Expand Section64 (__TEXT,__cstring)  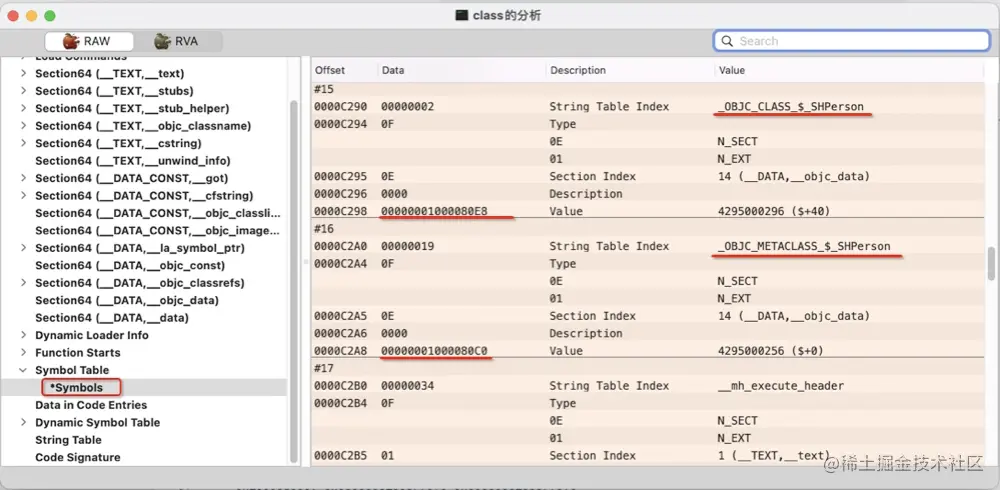click(24, 143)
